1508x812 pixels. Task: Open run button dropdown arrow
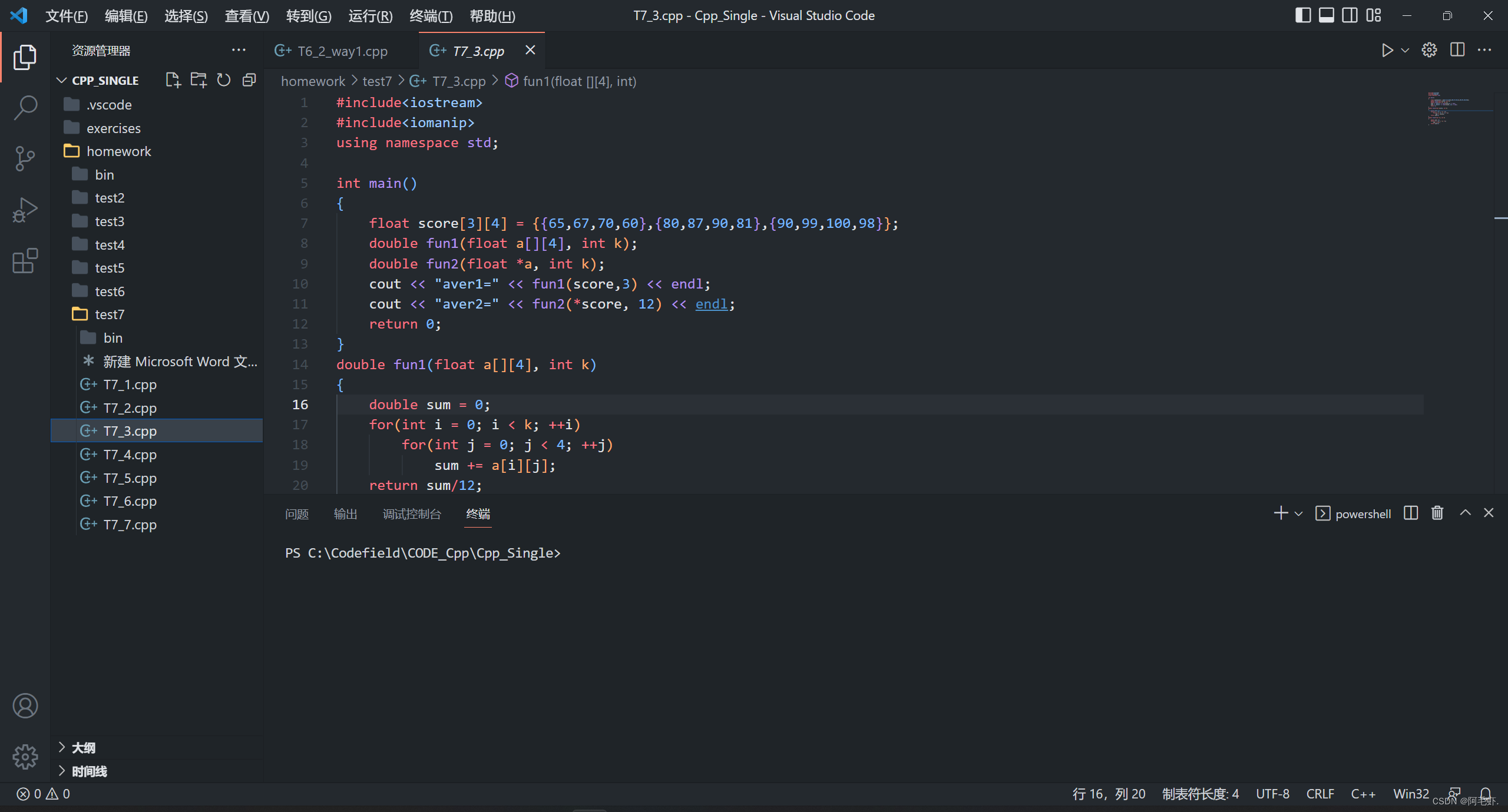click(x=1406, y=50)
